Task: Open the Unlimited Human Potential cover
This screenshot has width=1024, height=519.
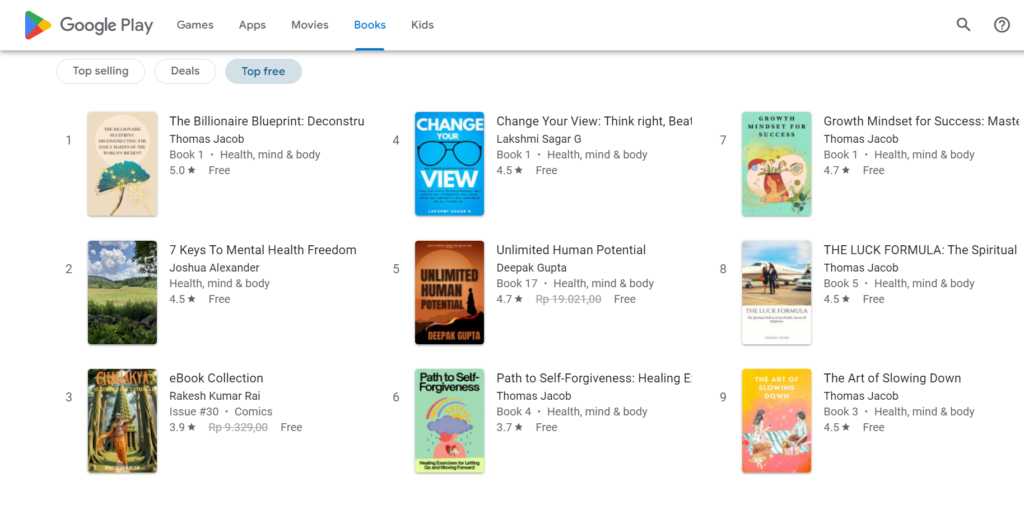Action: pyautogui.click(x=449, y=292)
